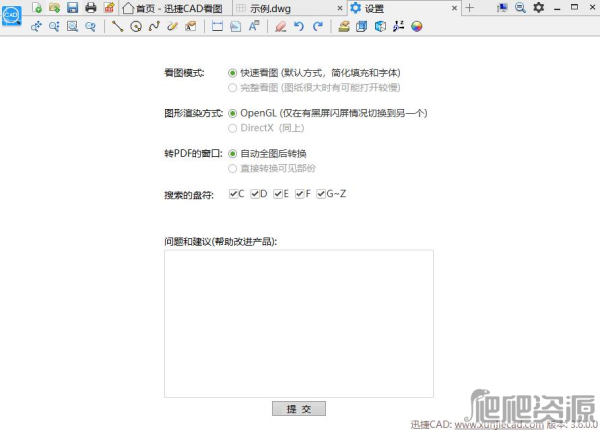
Task: Select the dimension measure tool
Action: [x=217, y=26]
